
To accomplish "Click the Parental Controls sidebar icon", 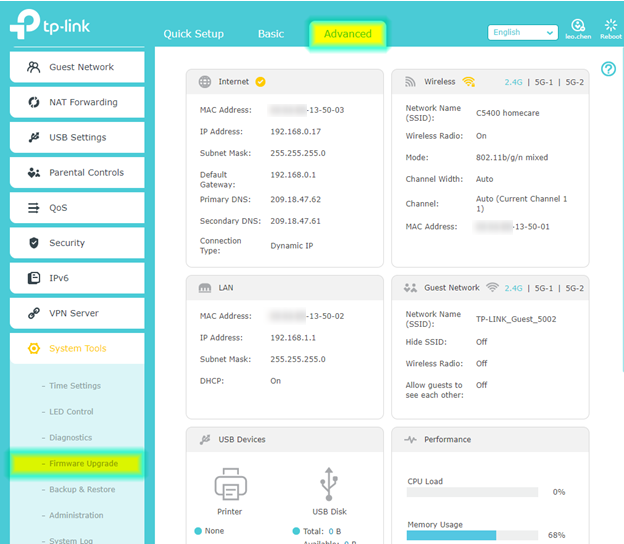I will coord(34,173).
